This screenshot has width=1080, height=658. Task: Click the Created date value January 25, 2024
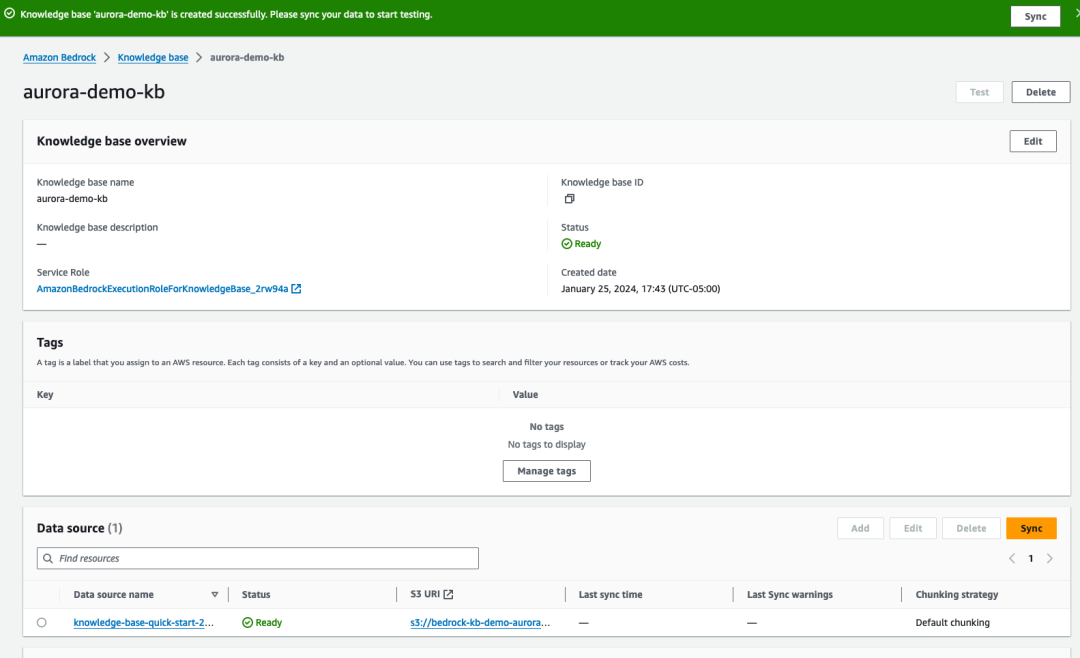641,289
